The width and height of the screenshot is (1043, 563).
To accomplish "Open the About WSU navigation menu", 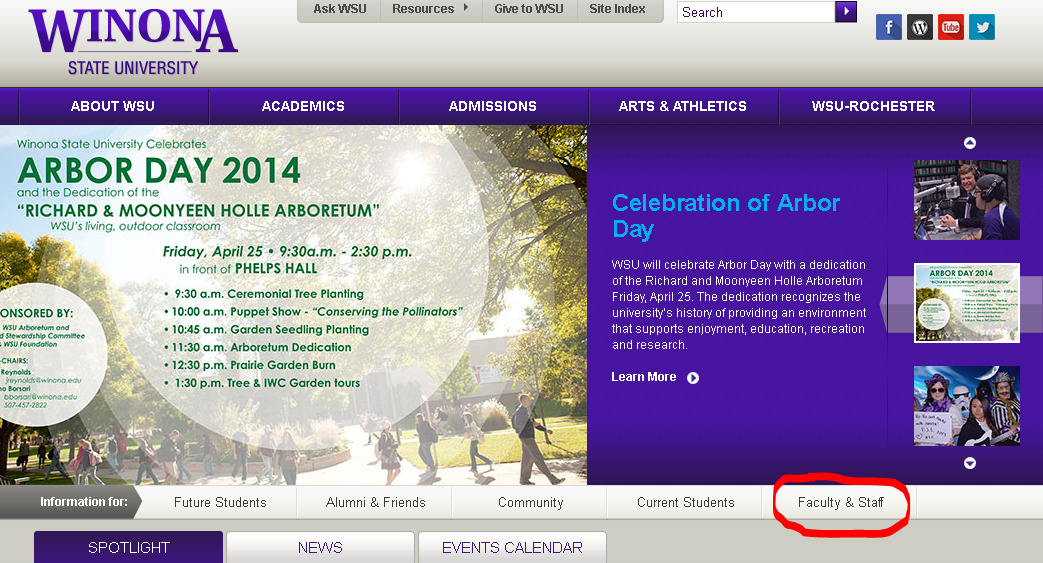I will (x=113, y=106).
